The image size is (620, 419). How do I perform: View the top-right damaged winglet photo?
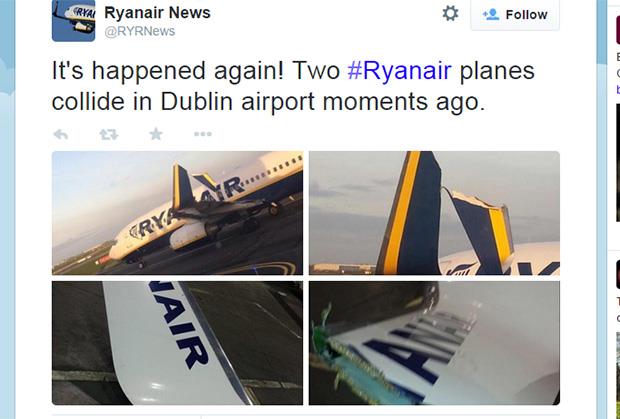(x=433, y=211)
